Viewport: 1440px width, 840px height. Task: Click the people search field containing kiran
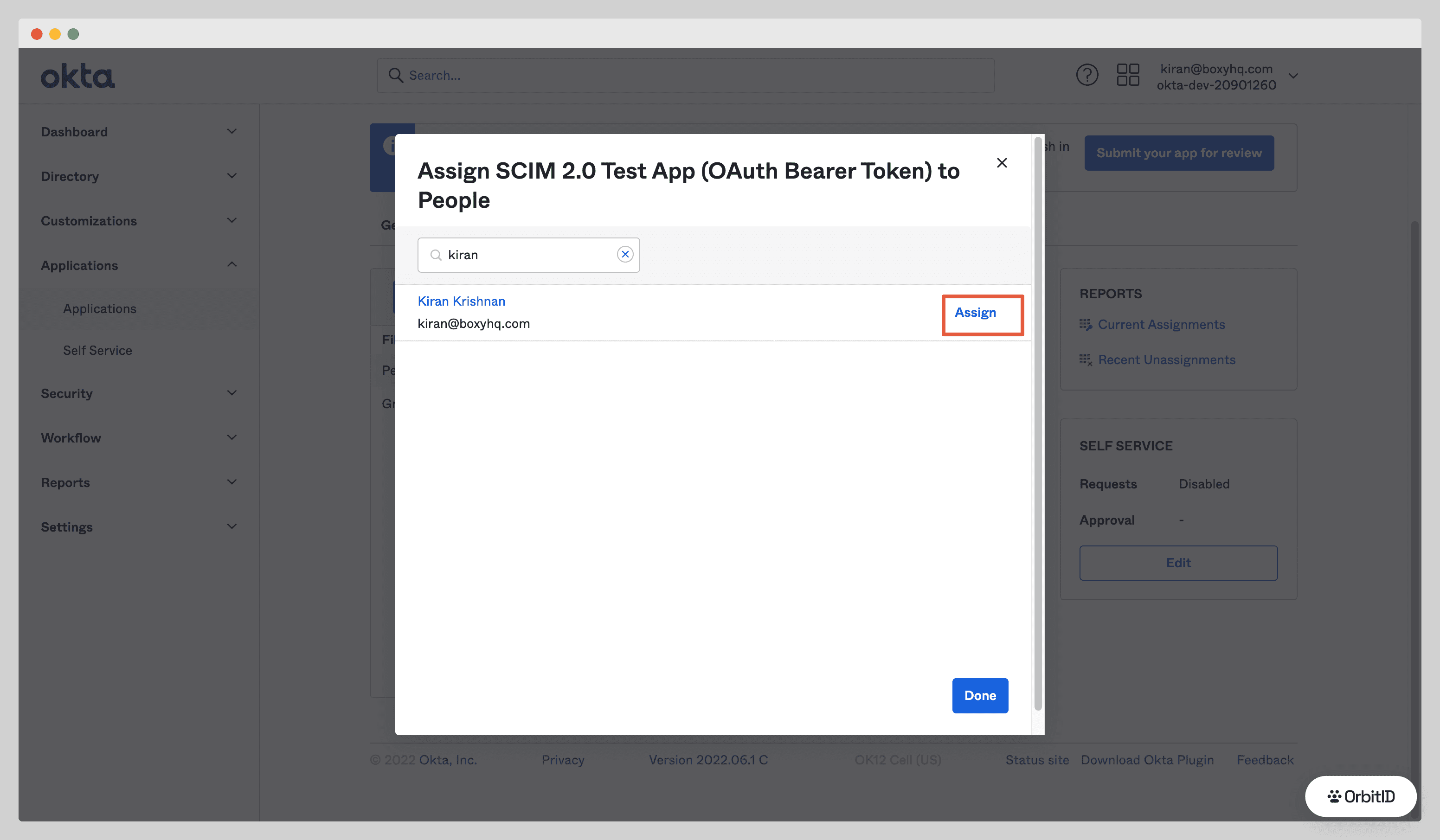[528, 255]
